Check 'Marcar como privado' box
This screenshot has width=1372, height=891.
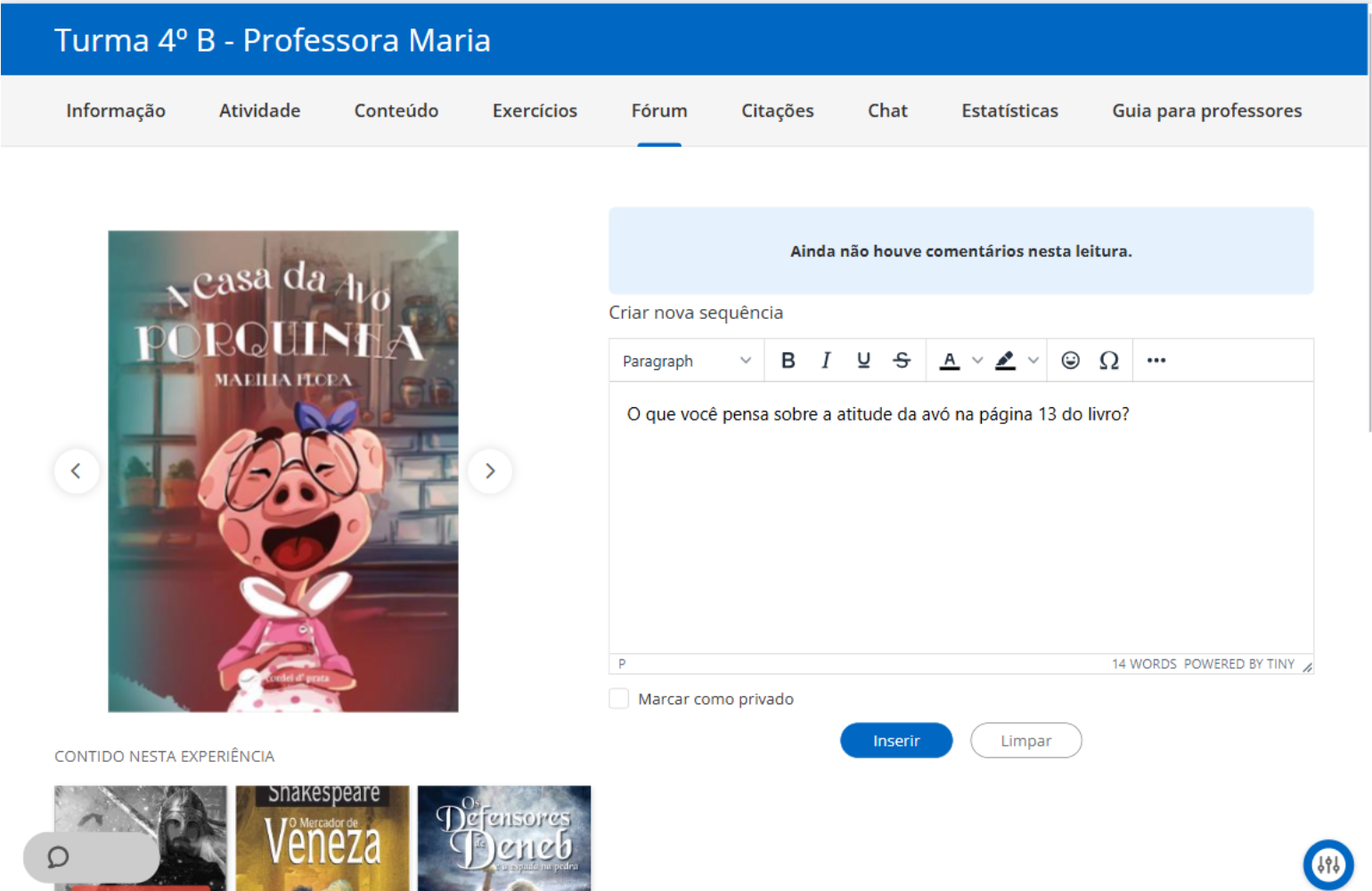618,699
